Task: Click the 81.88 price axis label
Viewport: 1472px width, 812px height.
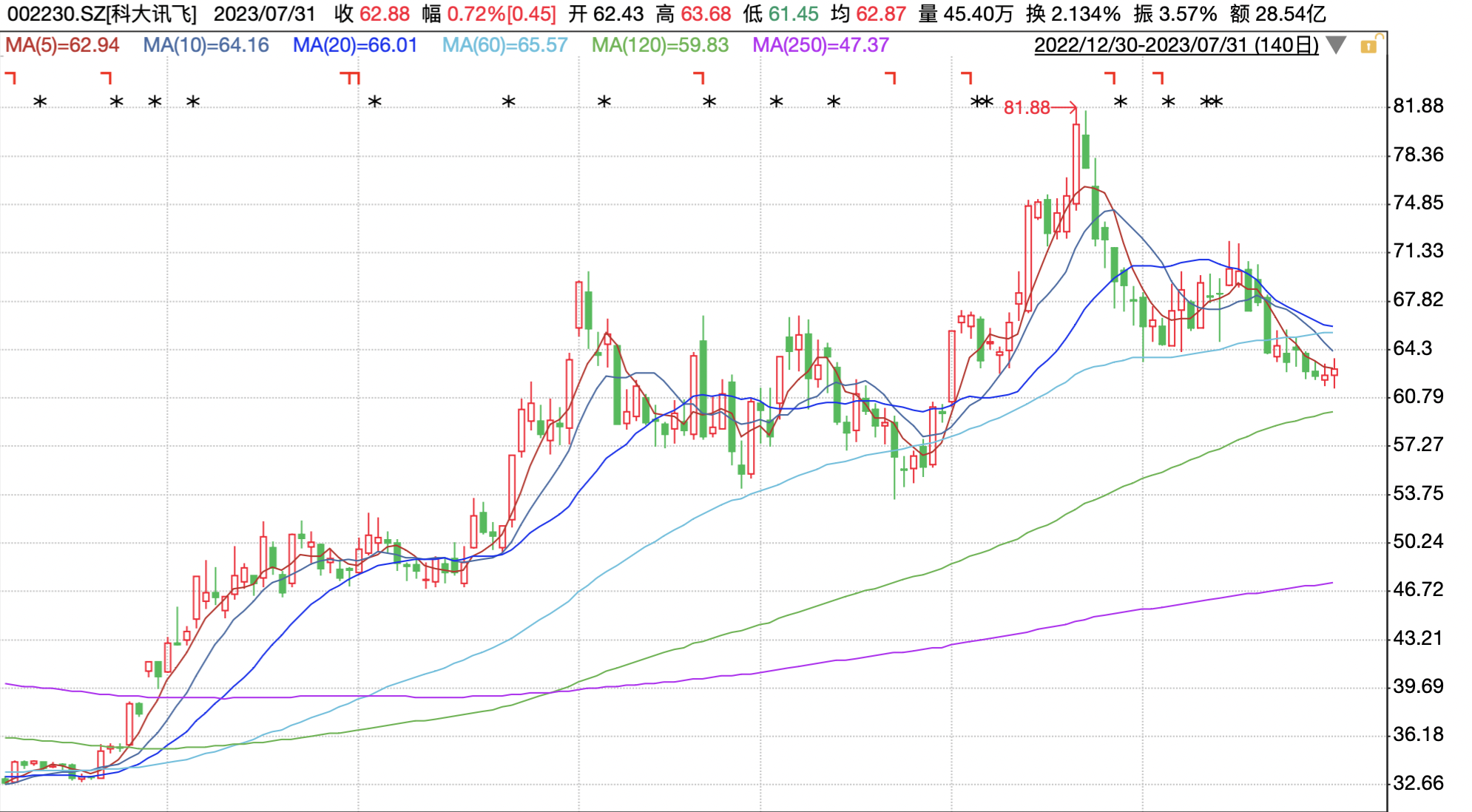Action: tap(1418, 106)
